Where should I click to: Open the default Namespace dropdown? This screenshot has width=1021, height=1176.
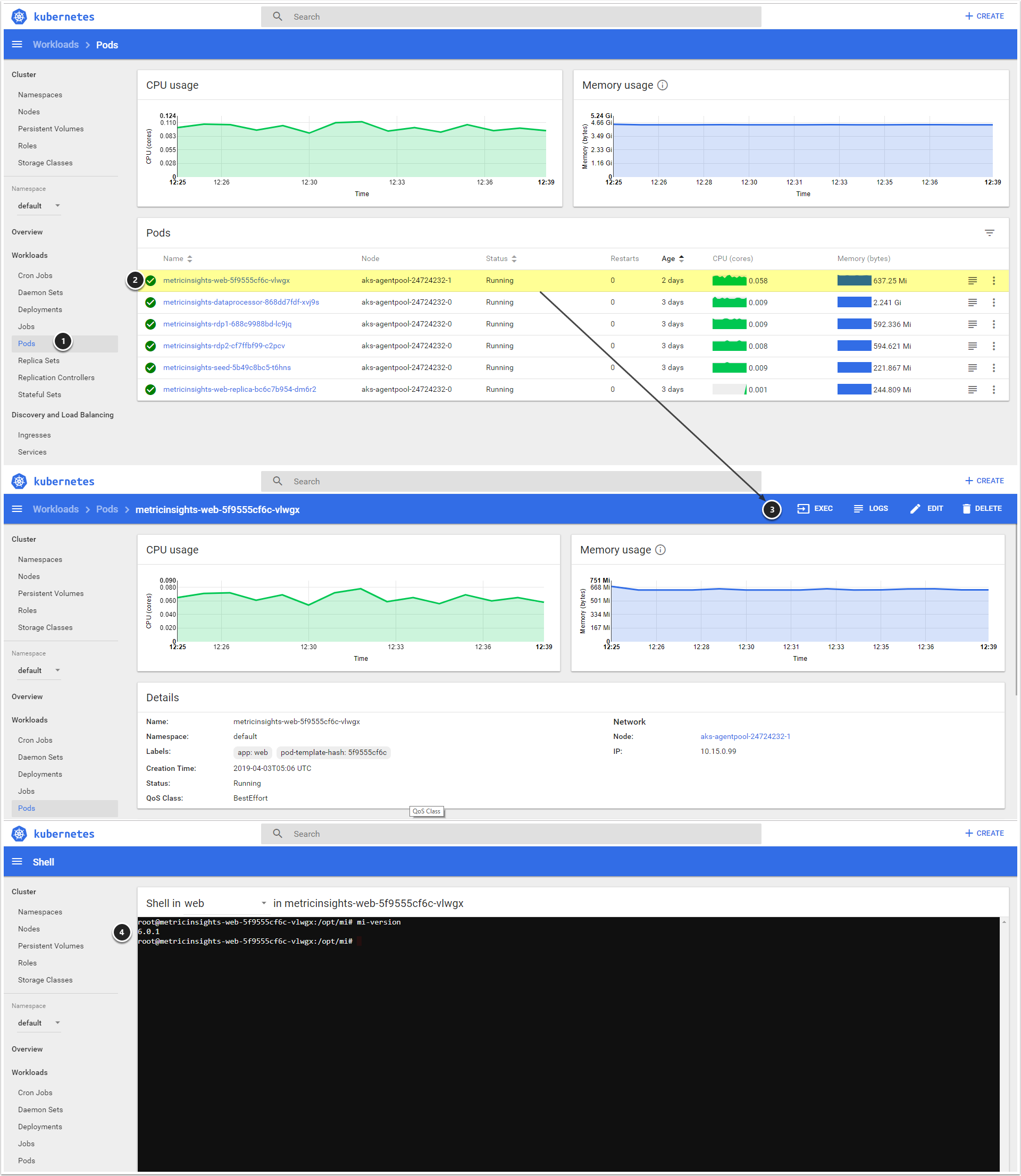point(39,206)
